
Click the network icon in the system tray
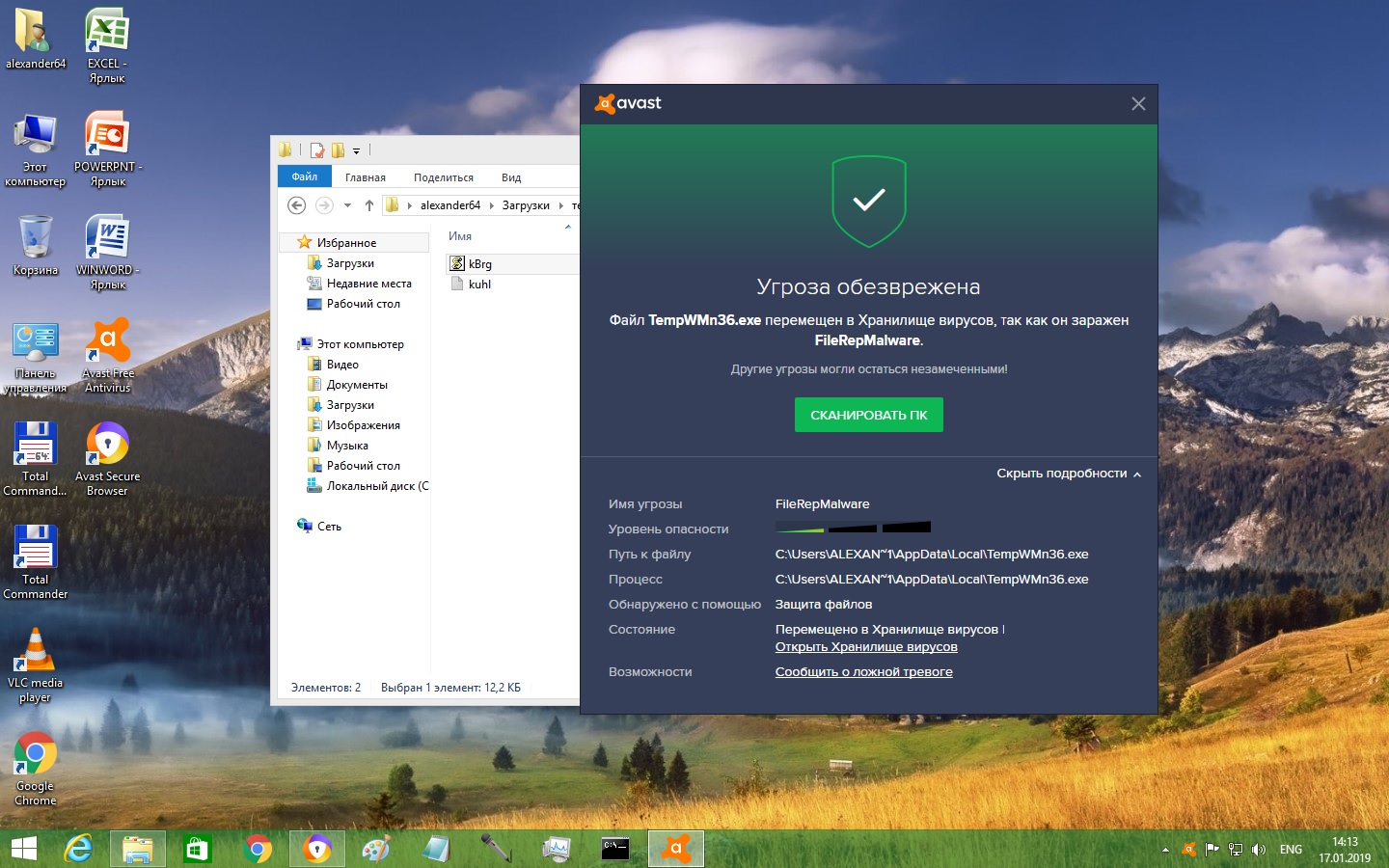point(1235,850)
